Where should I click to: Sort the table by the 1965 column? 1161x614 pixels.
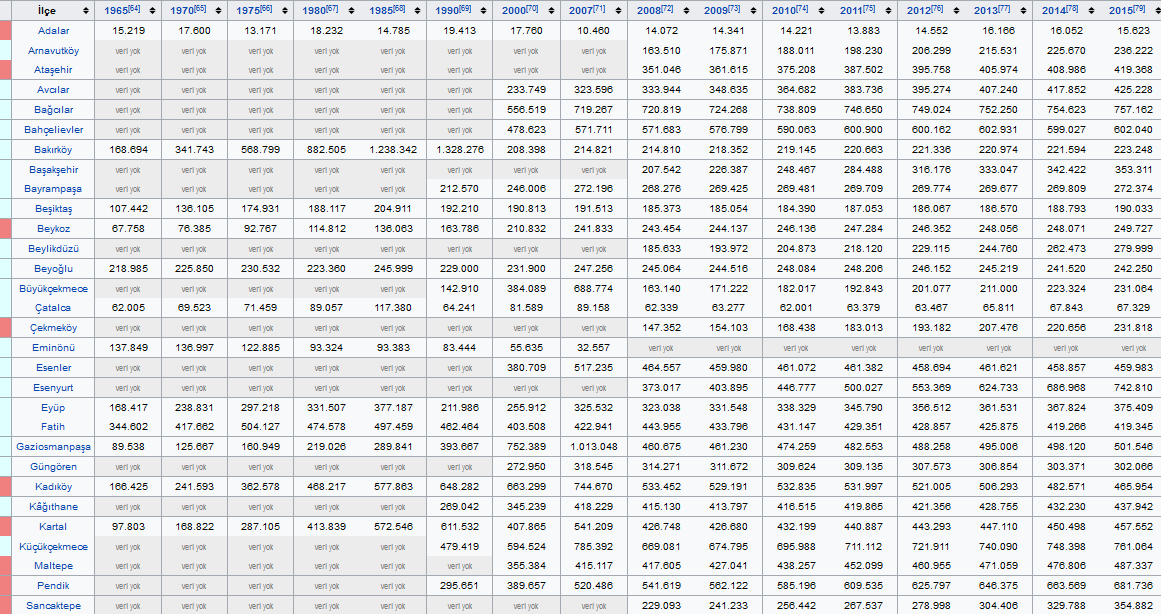coord(152,10)
